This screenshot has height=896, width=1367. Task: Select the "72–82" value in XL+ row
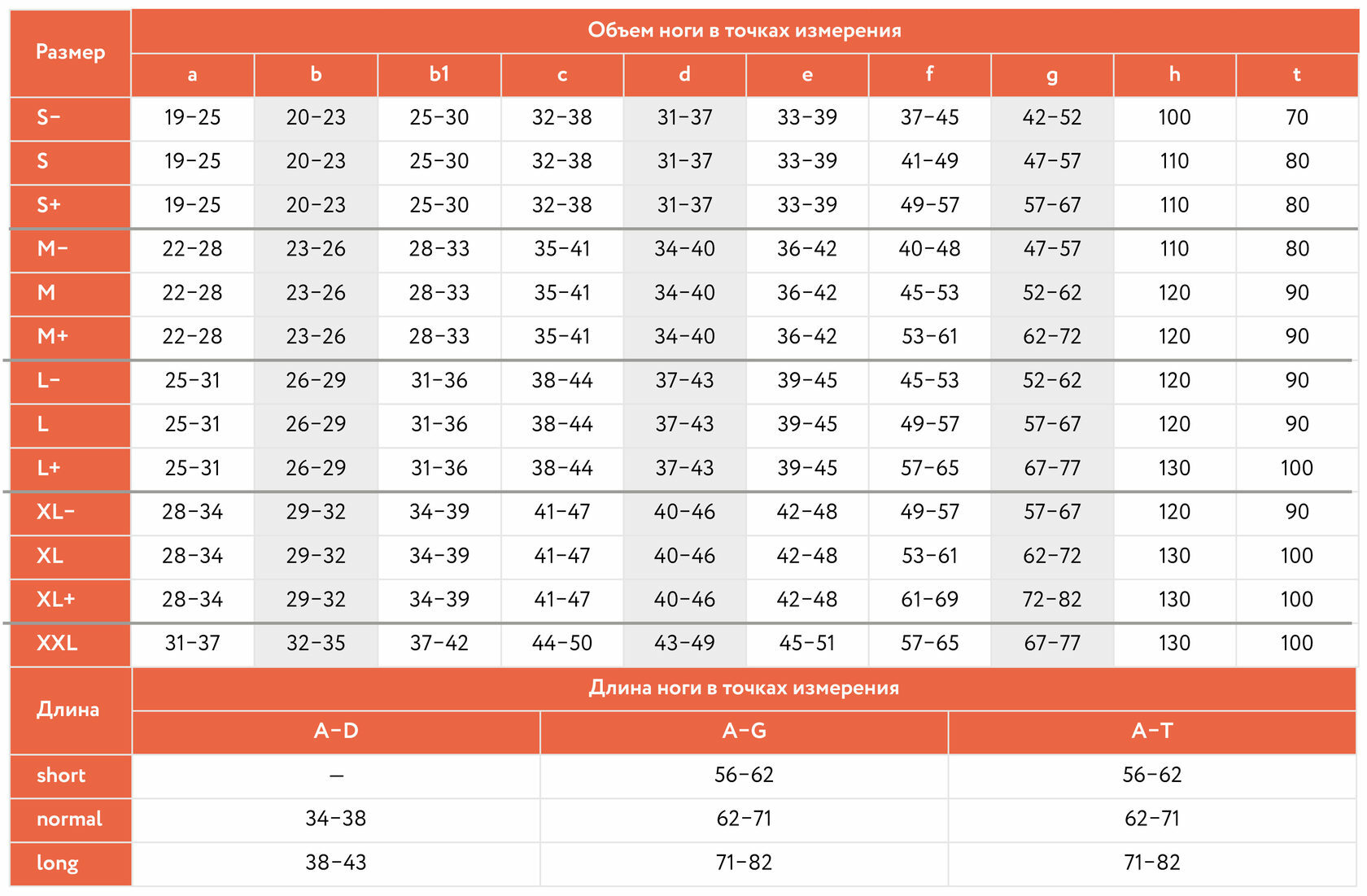1052,600
